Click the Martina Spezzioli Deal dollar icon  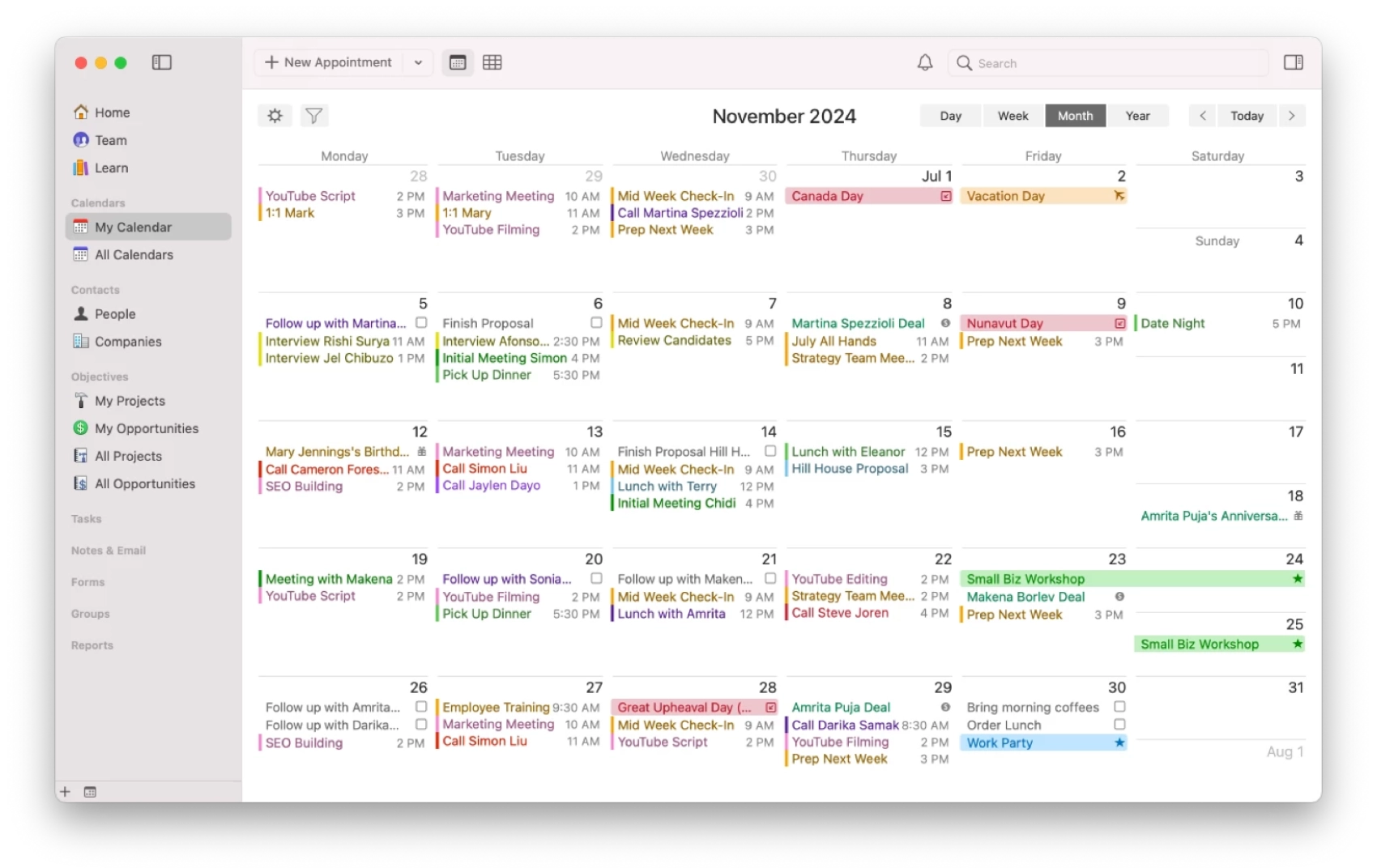point(945,323)
